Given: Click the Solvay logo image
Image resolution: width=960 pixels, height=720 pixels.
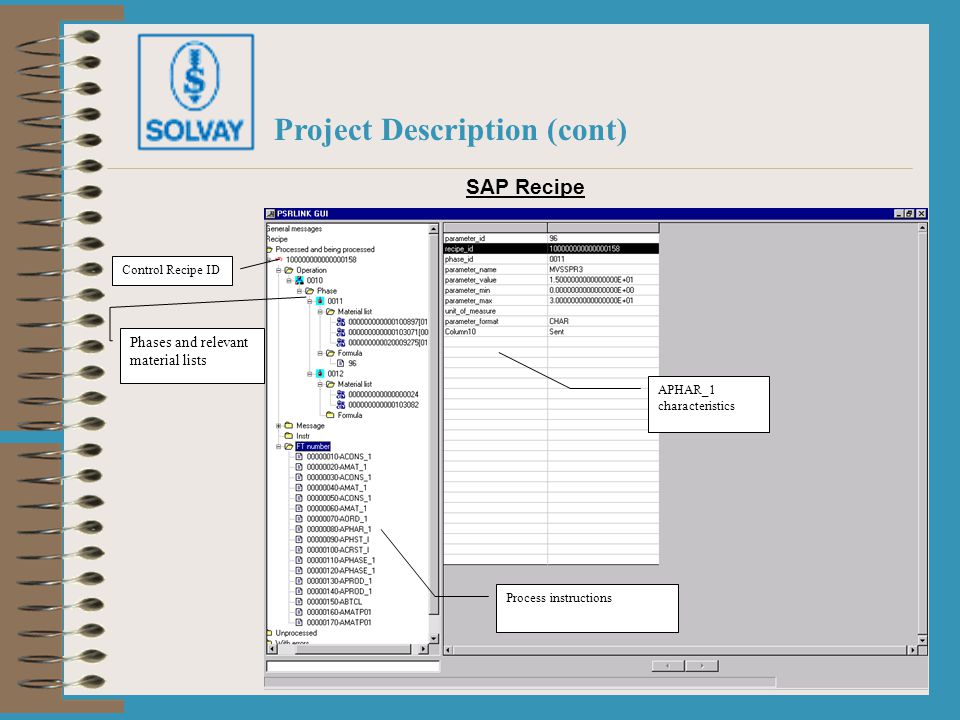Looking at the screenshot, I should [196, 92].
